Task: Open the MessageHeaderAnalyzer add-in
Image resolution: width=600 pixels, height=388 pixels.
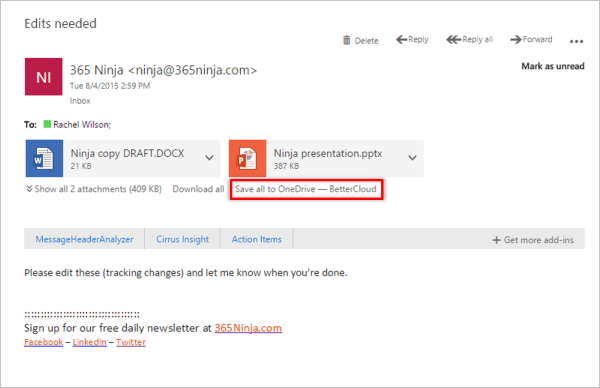Action: (85, 239)
